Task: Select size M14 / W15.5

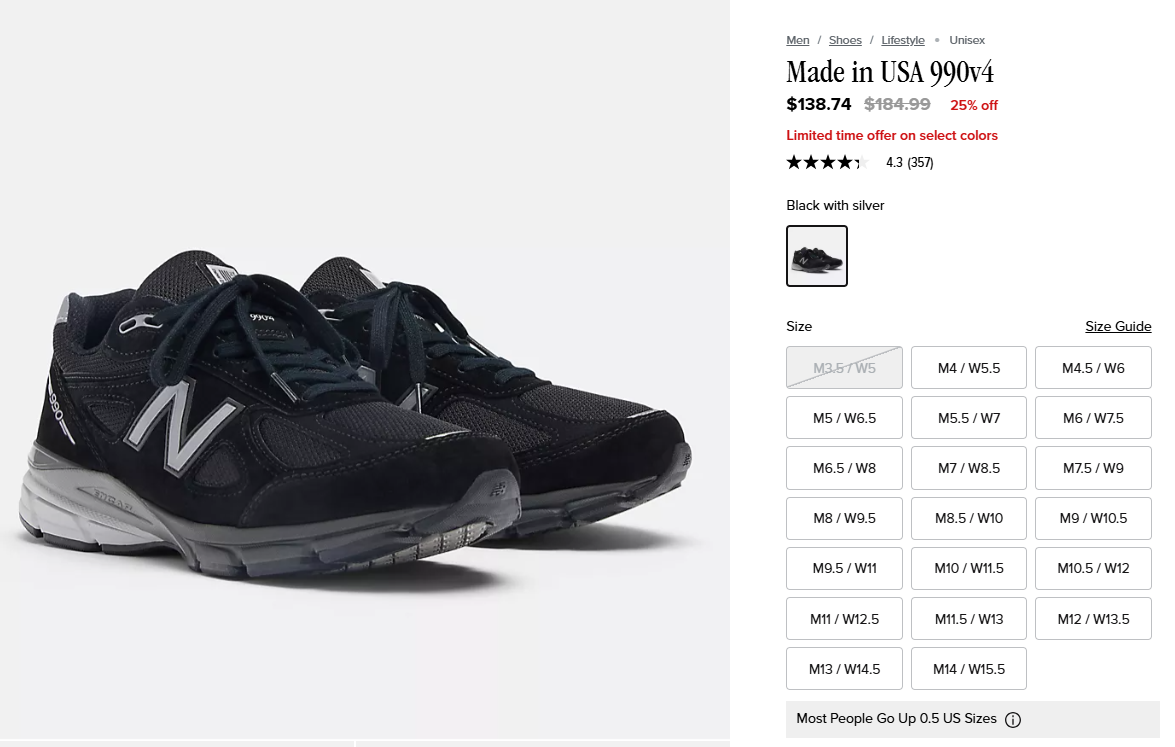Action: coord(969,669)
